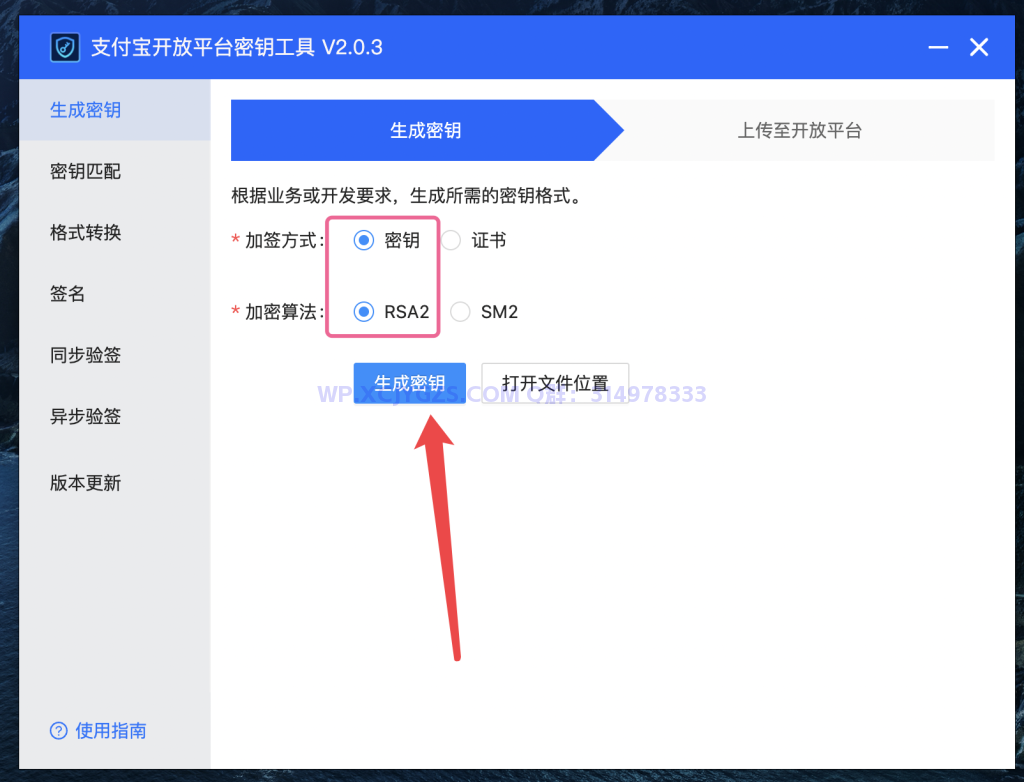
Task: Choose the RSA2 encryption algorithm
Action: [x=364, y=312]
